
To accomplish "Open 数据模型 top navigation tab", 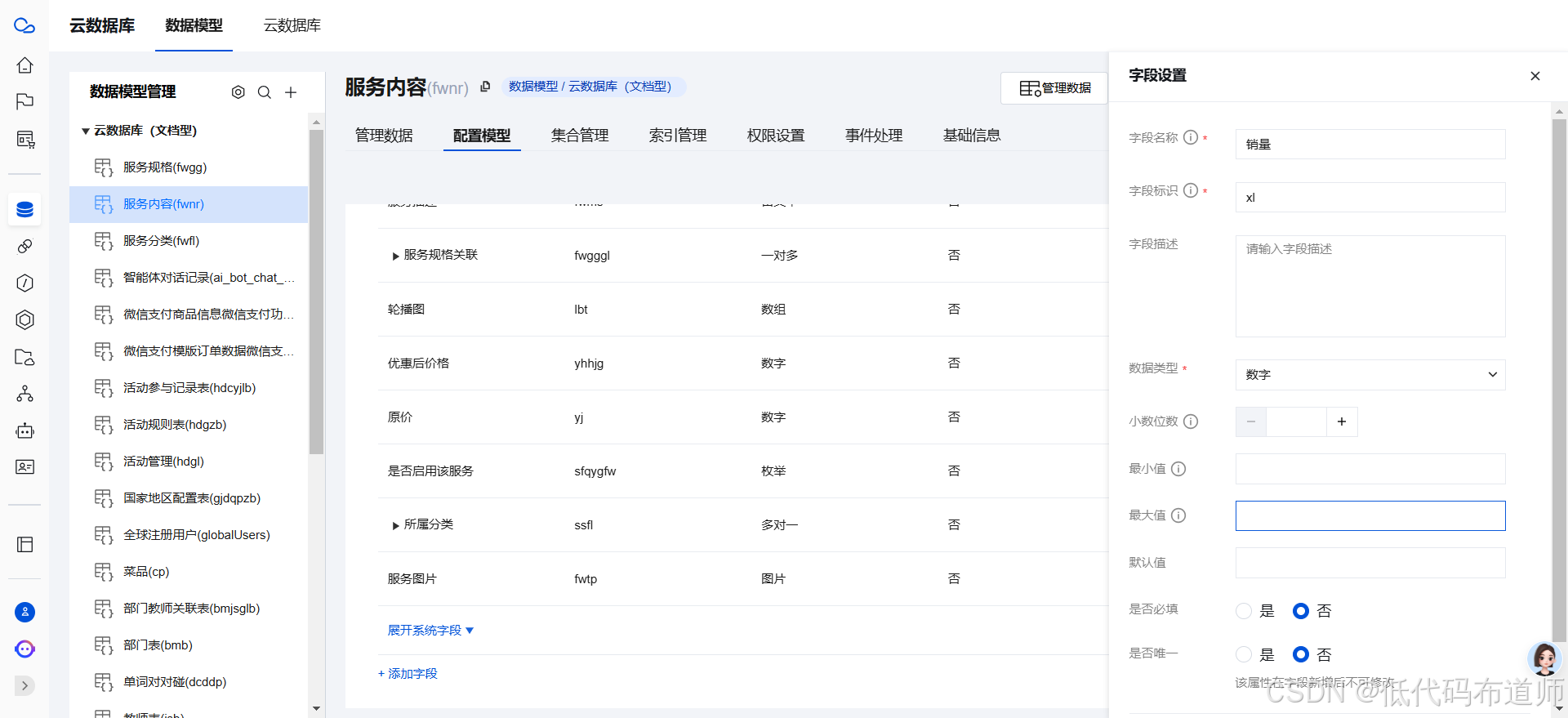I will click(194, 25).
